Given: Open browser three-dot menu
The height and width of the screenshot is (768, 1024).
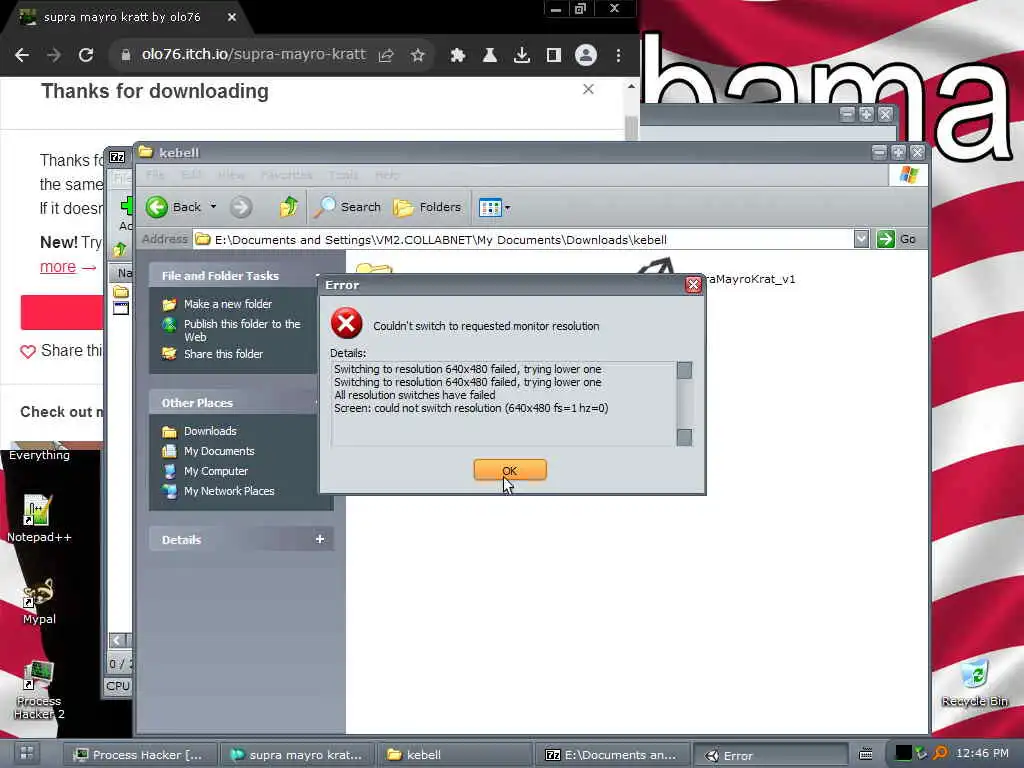Looking at the screenshot, I should coord(618,56).
